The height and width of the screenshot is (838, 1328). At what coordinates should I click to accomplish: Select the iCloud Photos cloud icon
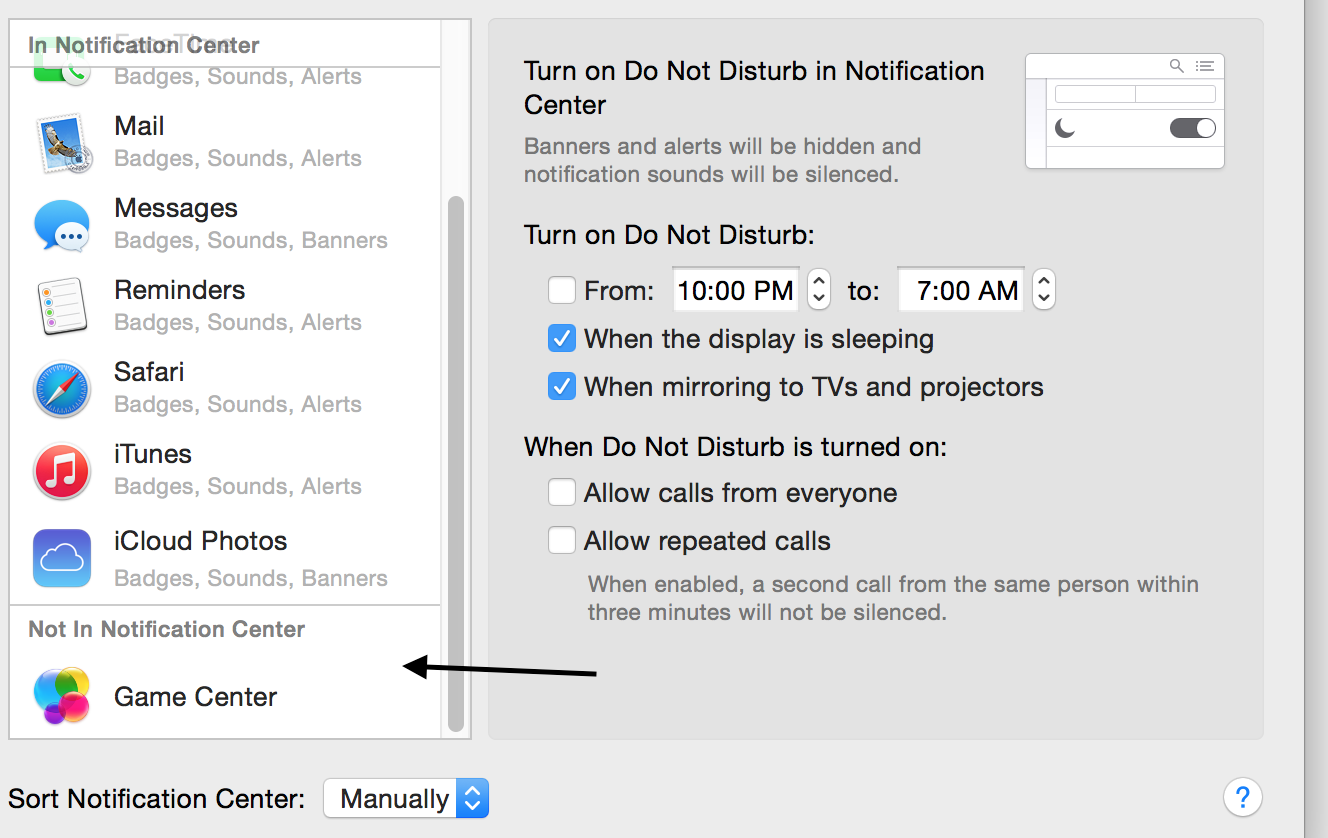click(x=62, y=558)
